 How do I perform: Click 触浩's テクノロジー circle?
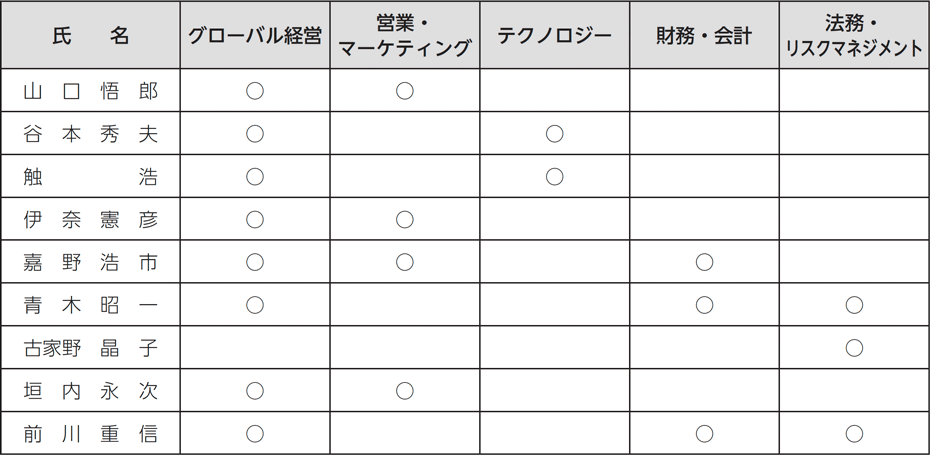tap(555, 177)
